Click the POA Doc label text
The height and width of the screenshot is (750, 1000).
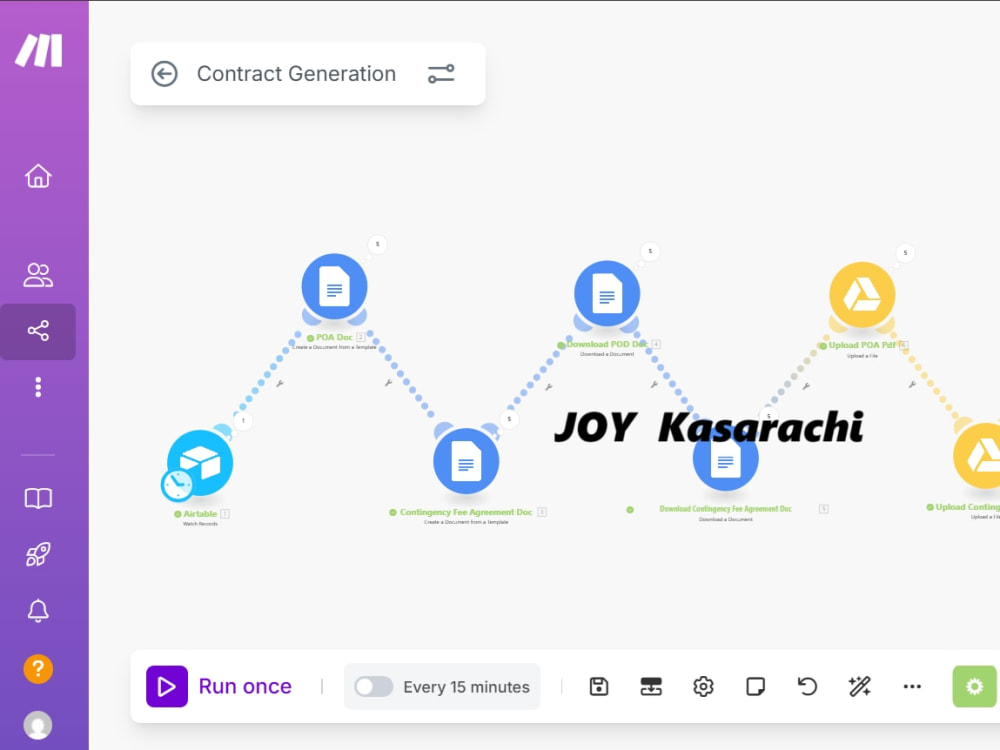tap(334, 337)
